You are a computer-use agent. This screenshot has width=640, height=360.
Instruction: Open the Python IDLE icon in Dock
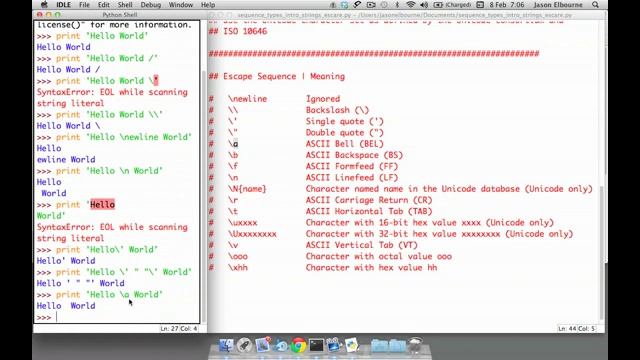[351, 345]
